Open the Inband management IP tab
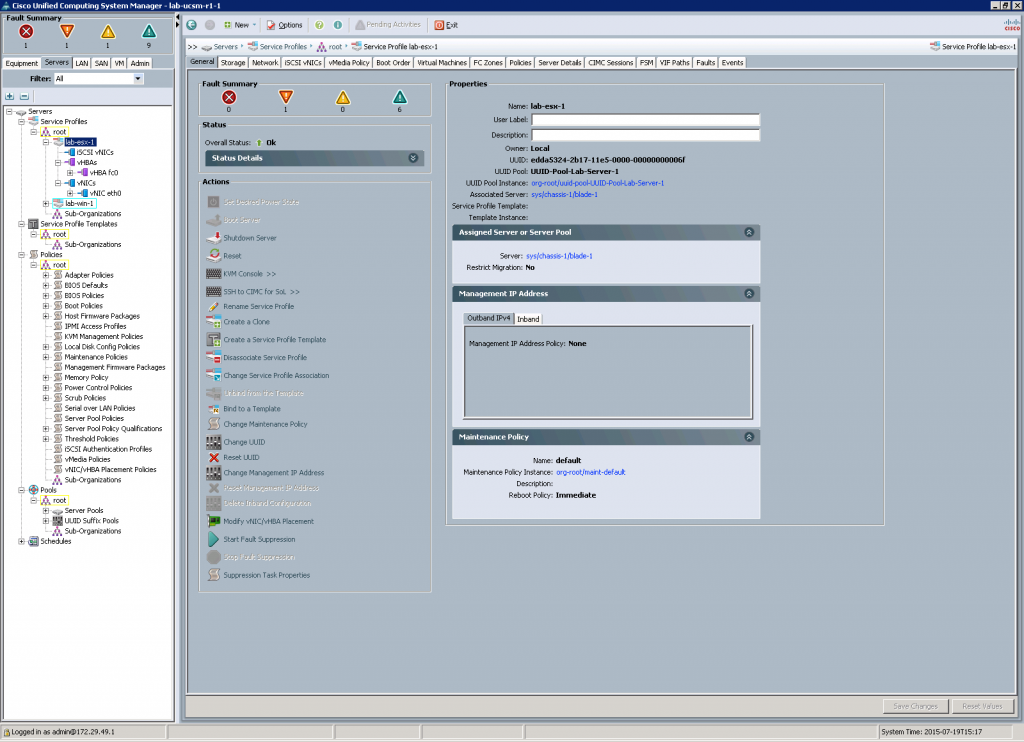Viewport: 1024px width, 742px height. tap(528, 319)
